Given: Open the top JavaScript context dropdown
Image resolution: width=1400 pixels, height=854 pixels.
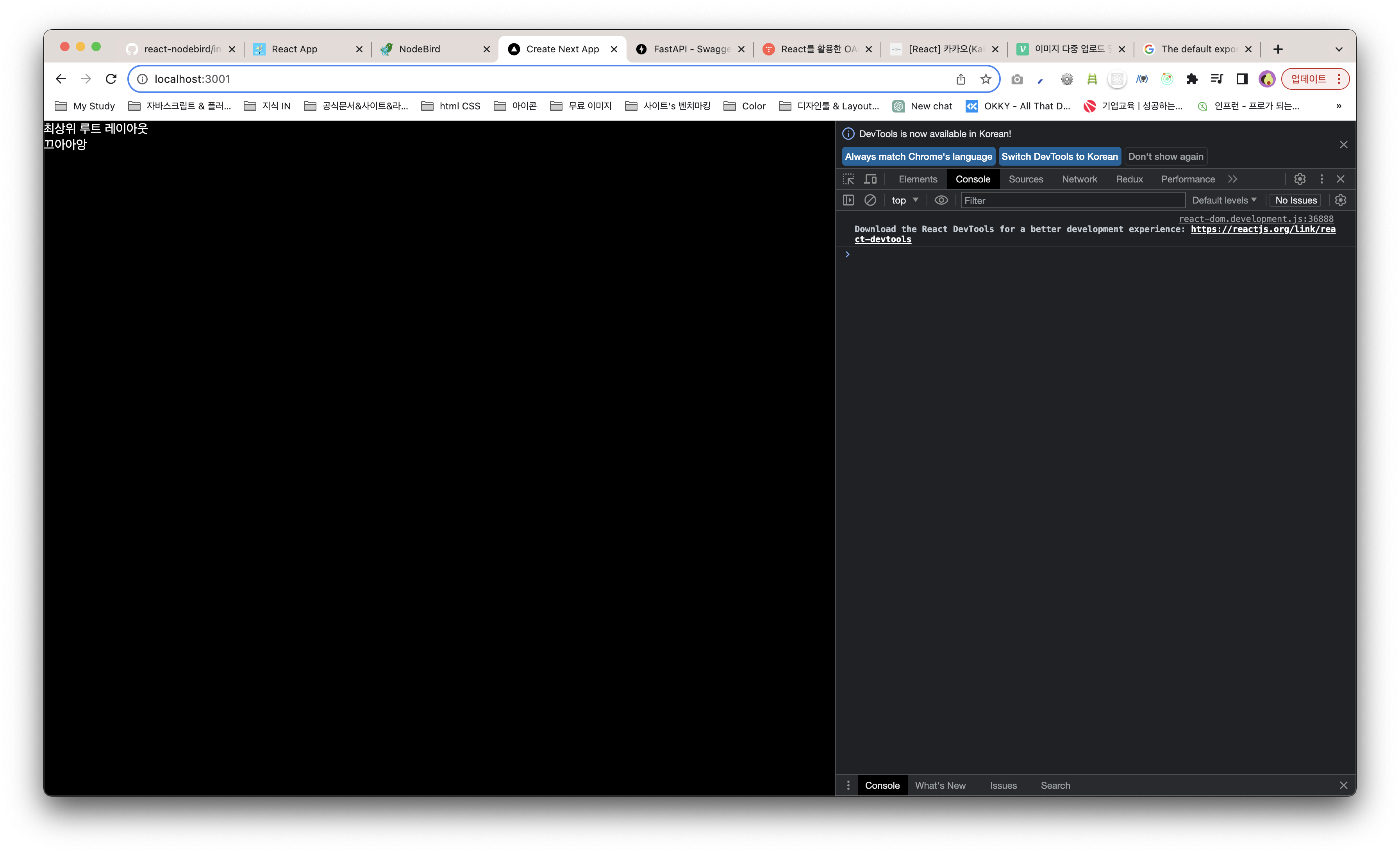Looking at the screenshot, I should pos(905,200).
